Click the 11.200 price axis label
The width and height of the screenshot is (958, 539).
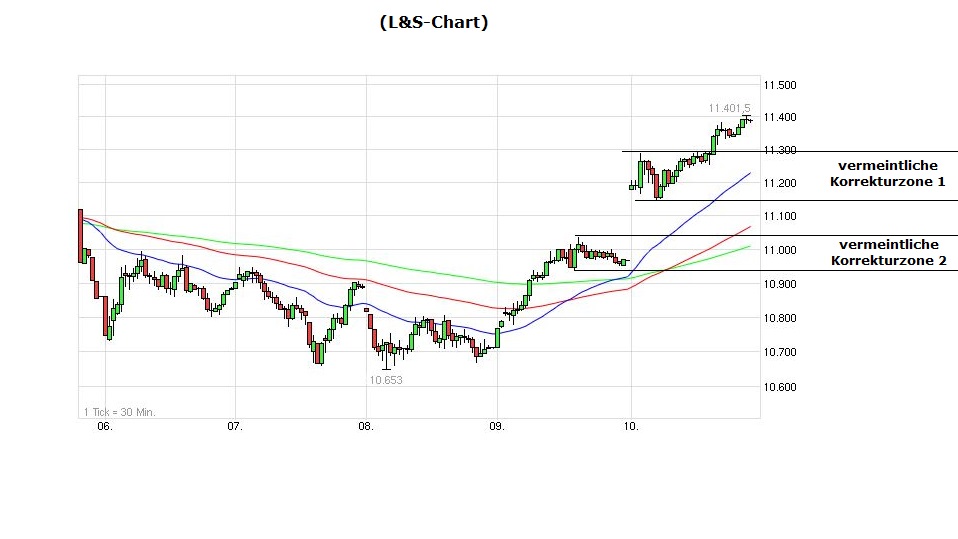click(x=779, y=183)
